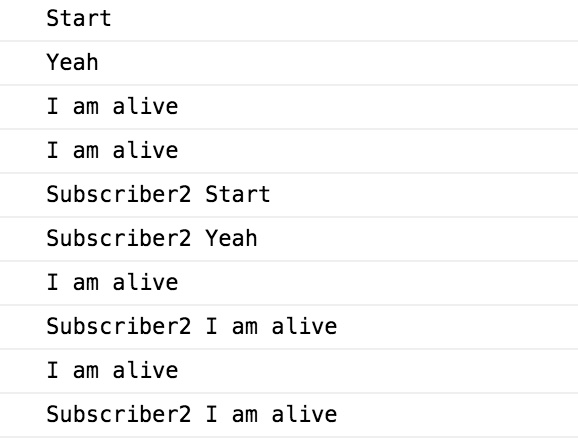Click 'alive' in the first 'Subscriber2 I am alive'

(304, 326)
